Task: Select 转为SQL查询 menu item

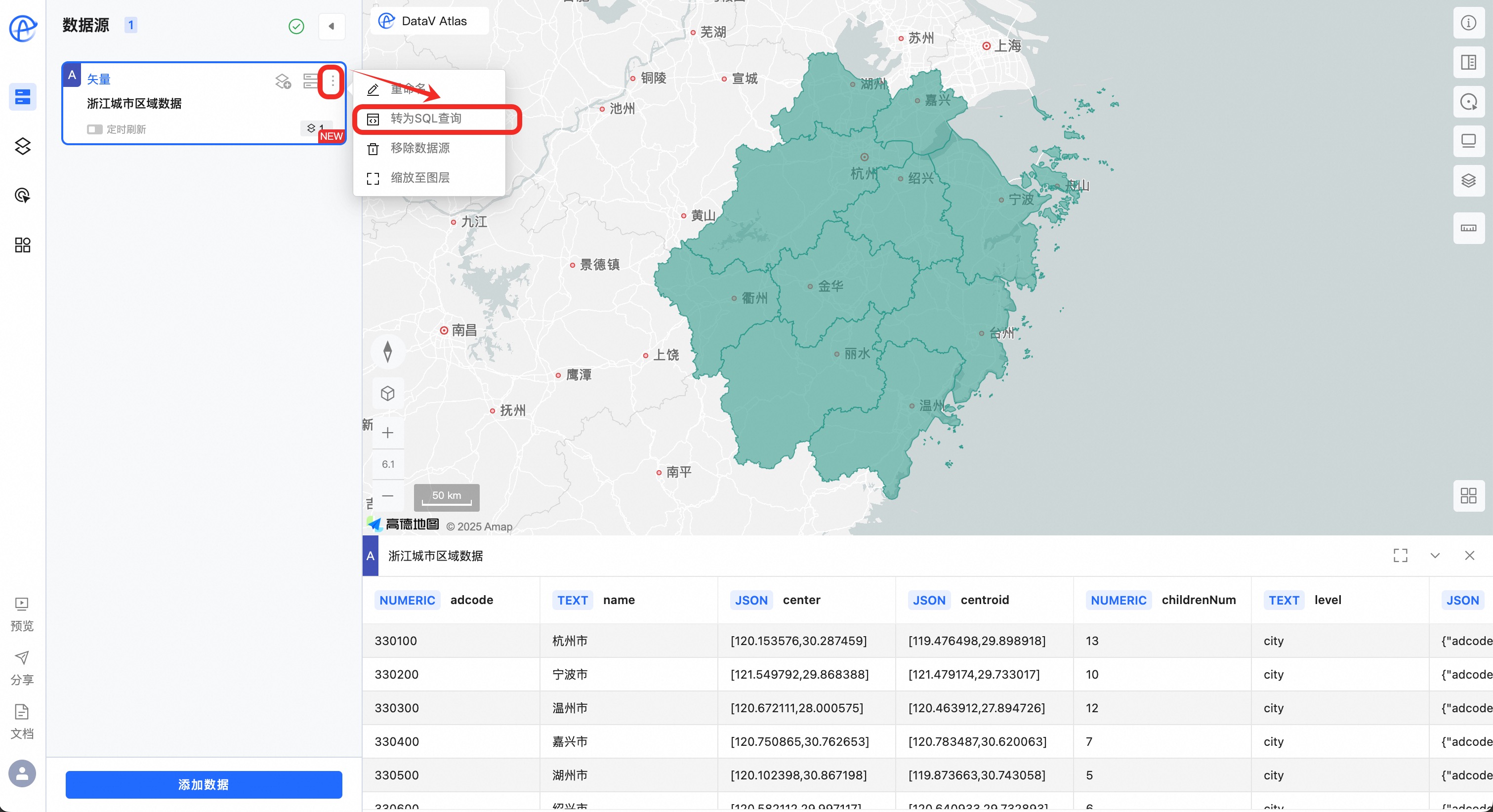Action: [426, 119]
